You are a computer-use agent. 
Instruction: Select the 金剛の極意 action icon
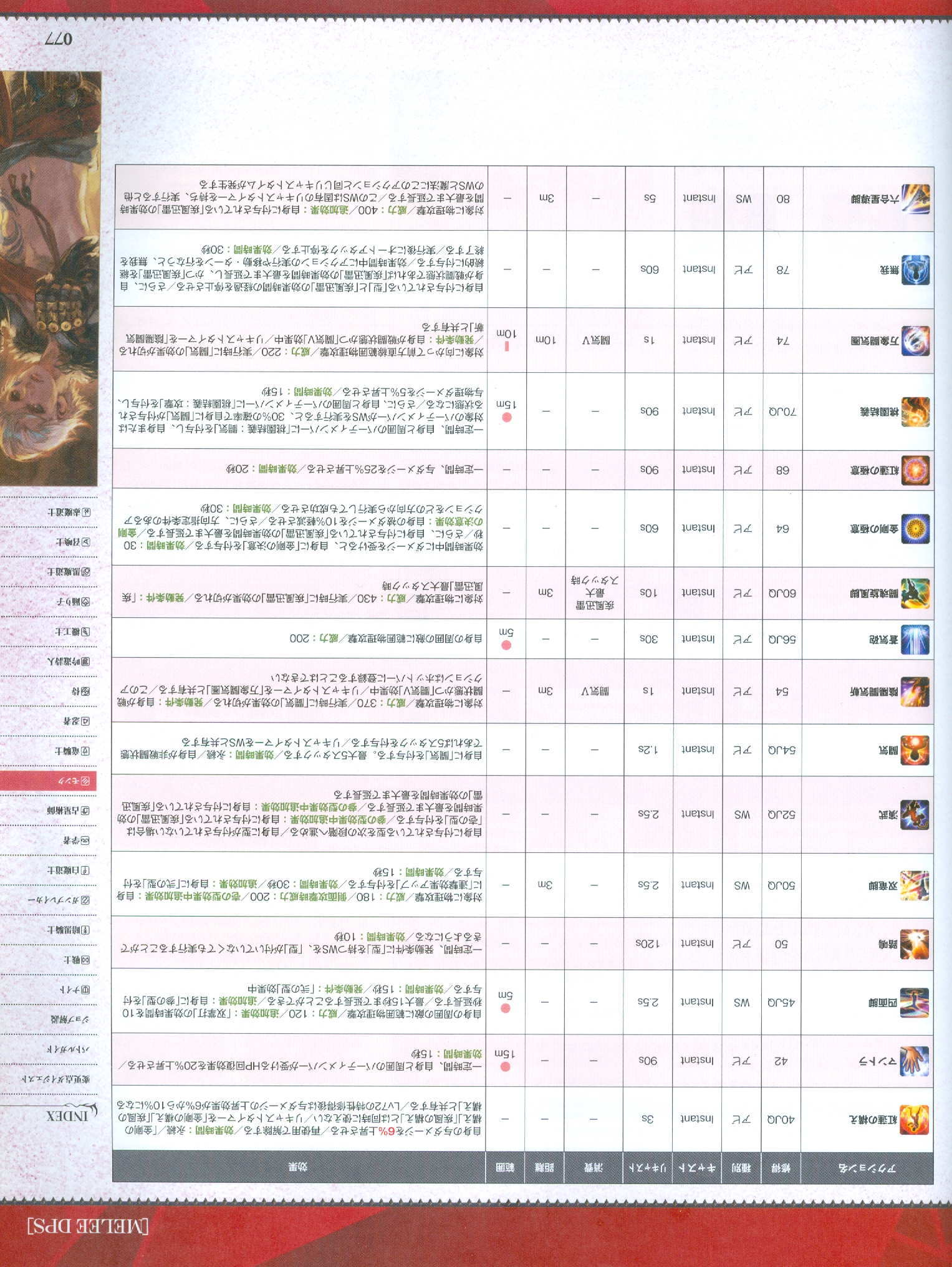coord(915,529)
